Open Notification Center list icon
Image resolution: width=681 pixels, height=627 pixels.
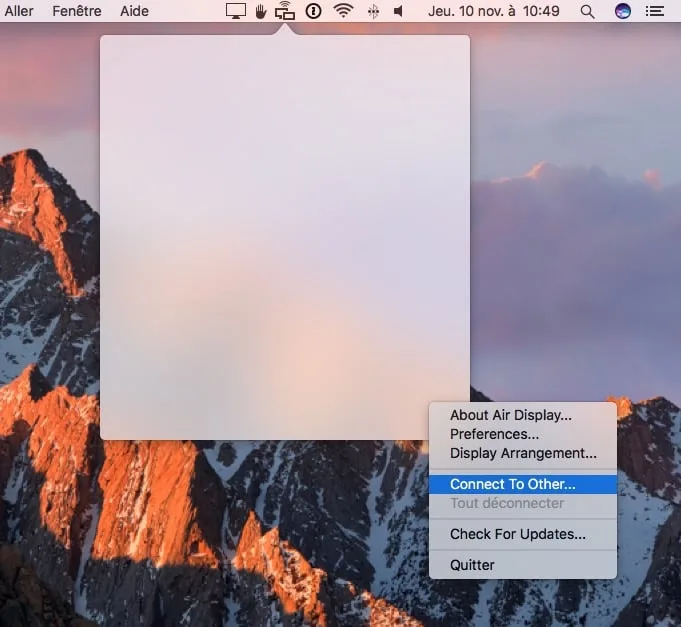655,11
